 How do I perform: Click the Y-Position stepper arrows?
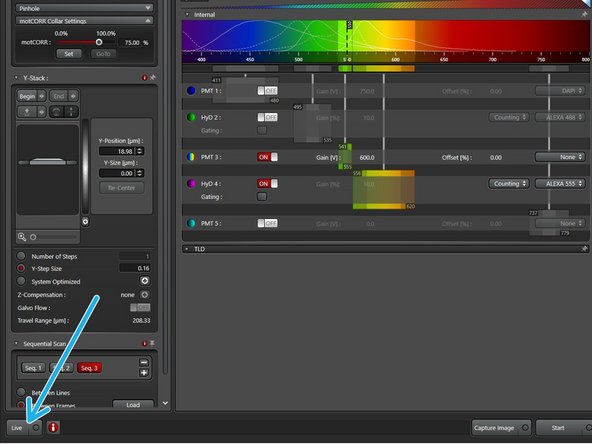140,151
